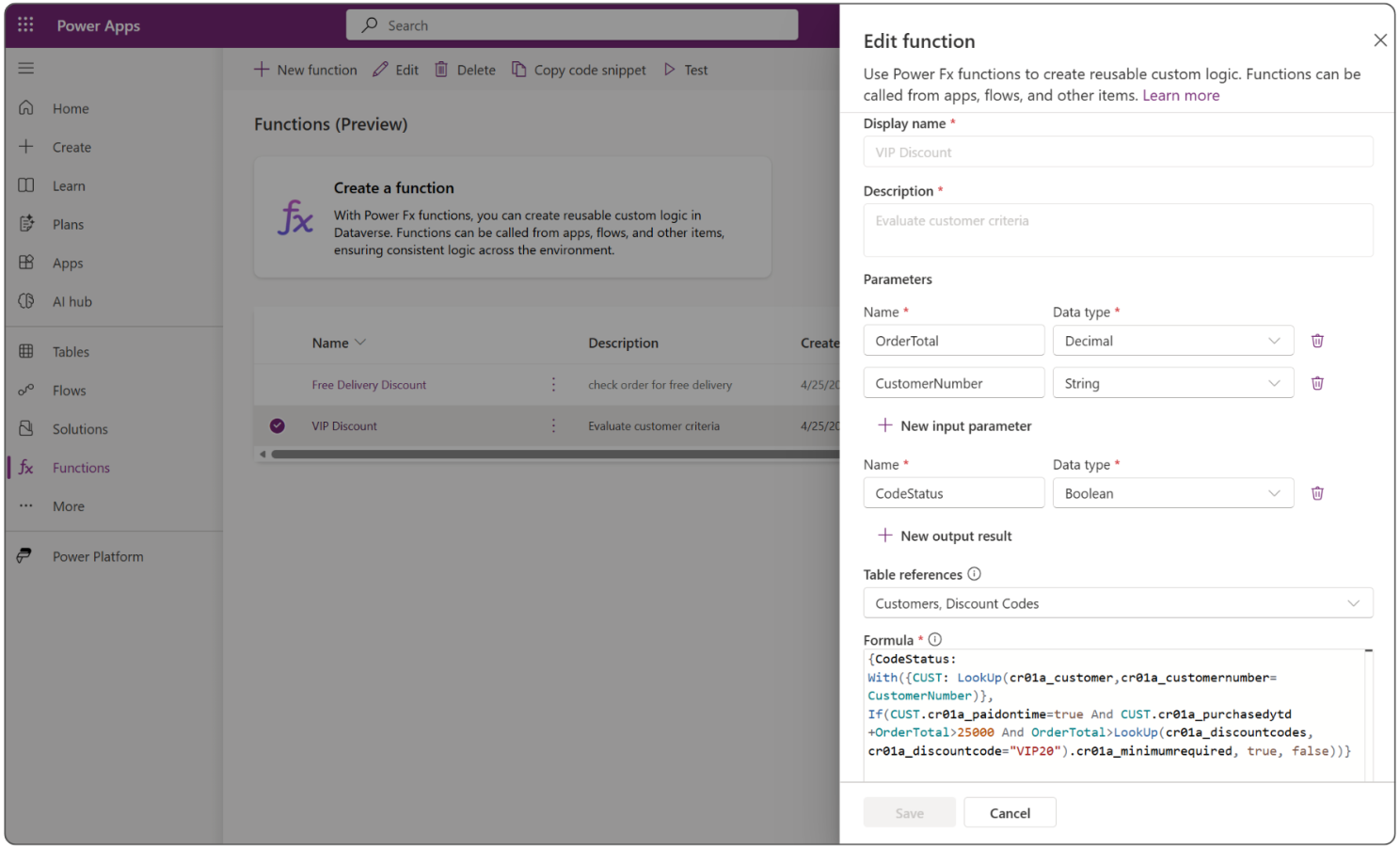Click the left scroll arrow of table
The image size is (1400, 848).
pos(262,454)
